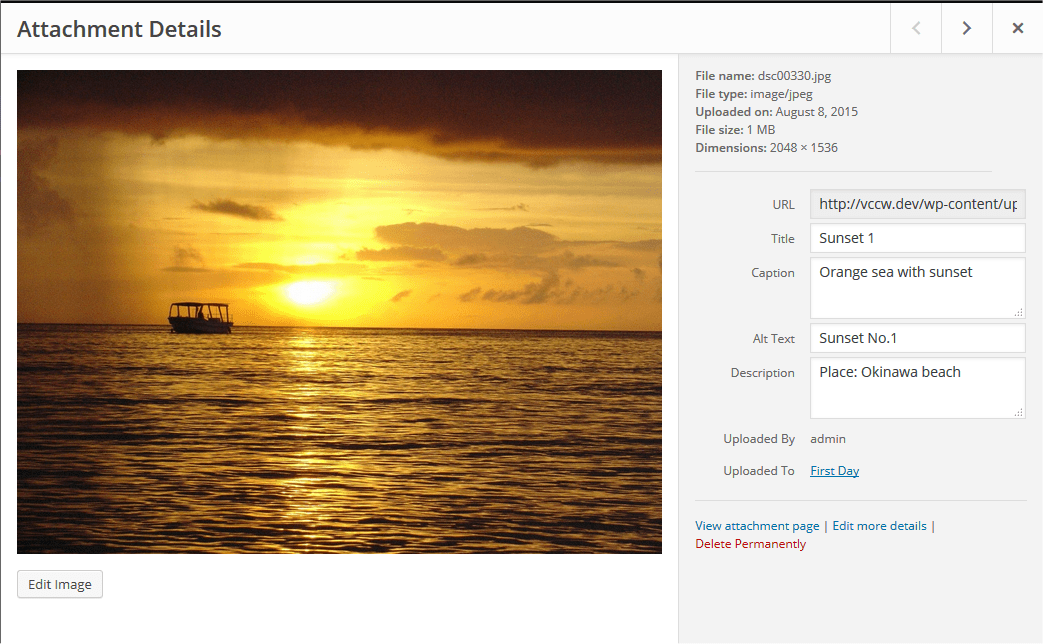Click the Title field label
The height and width of the screenshot is (644, 1043).
point(782,239)
